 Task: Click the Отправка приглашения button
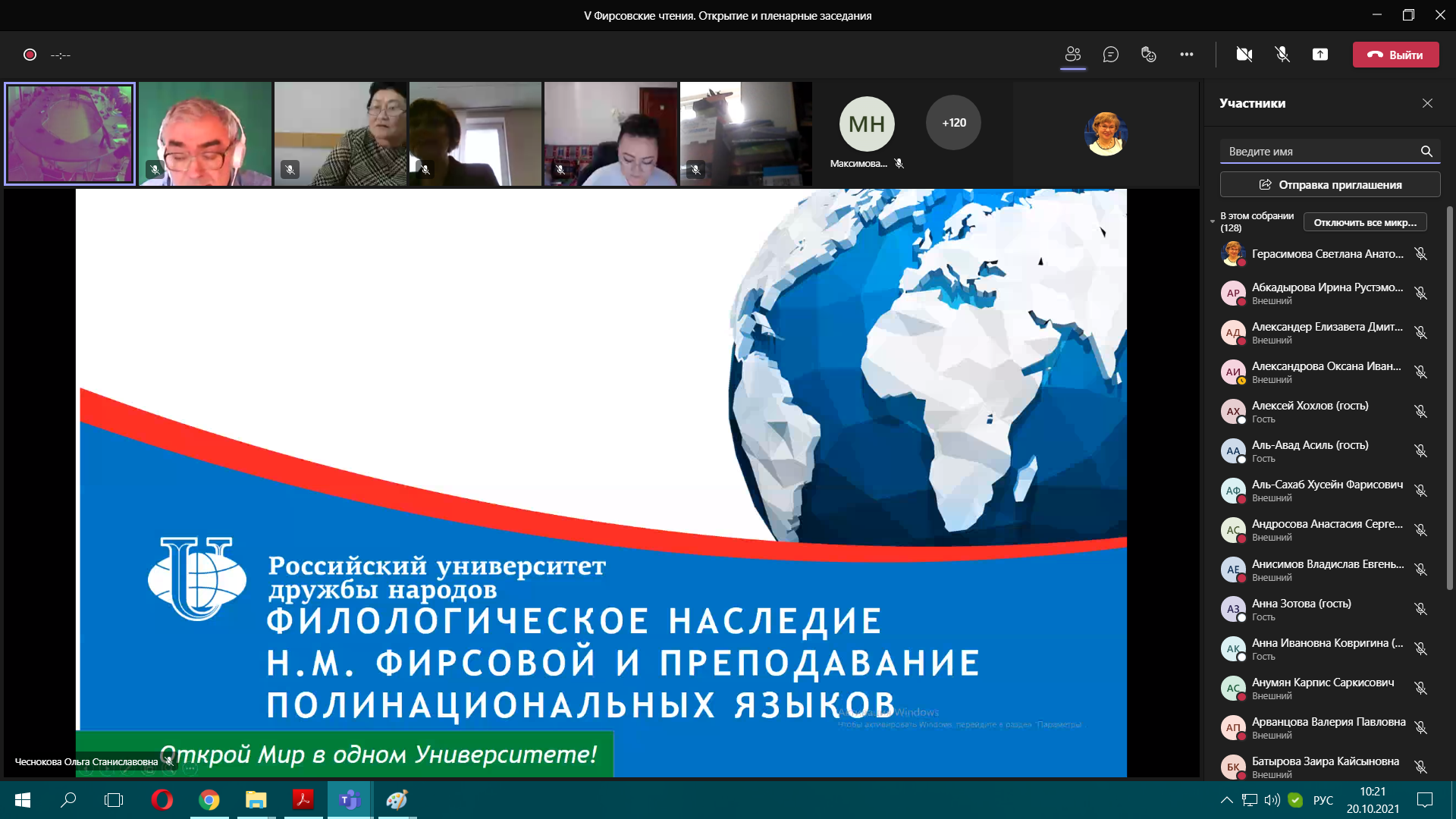click(1330, 185)
